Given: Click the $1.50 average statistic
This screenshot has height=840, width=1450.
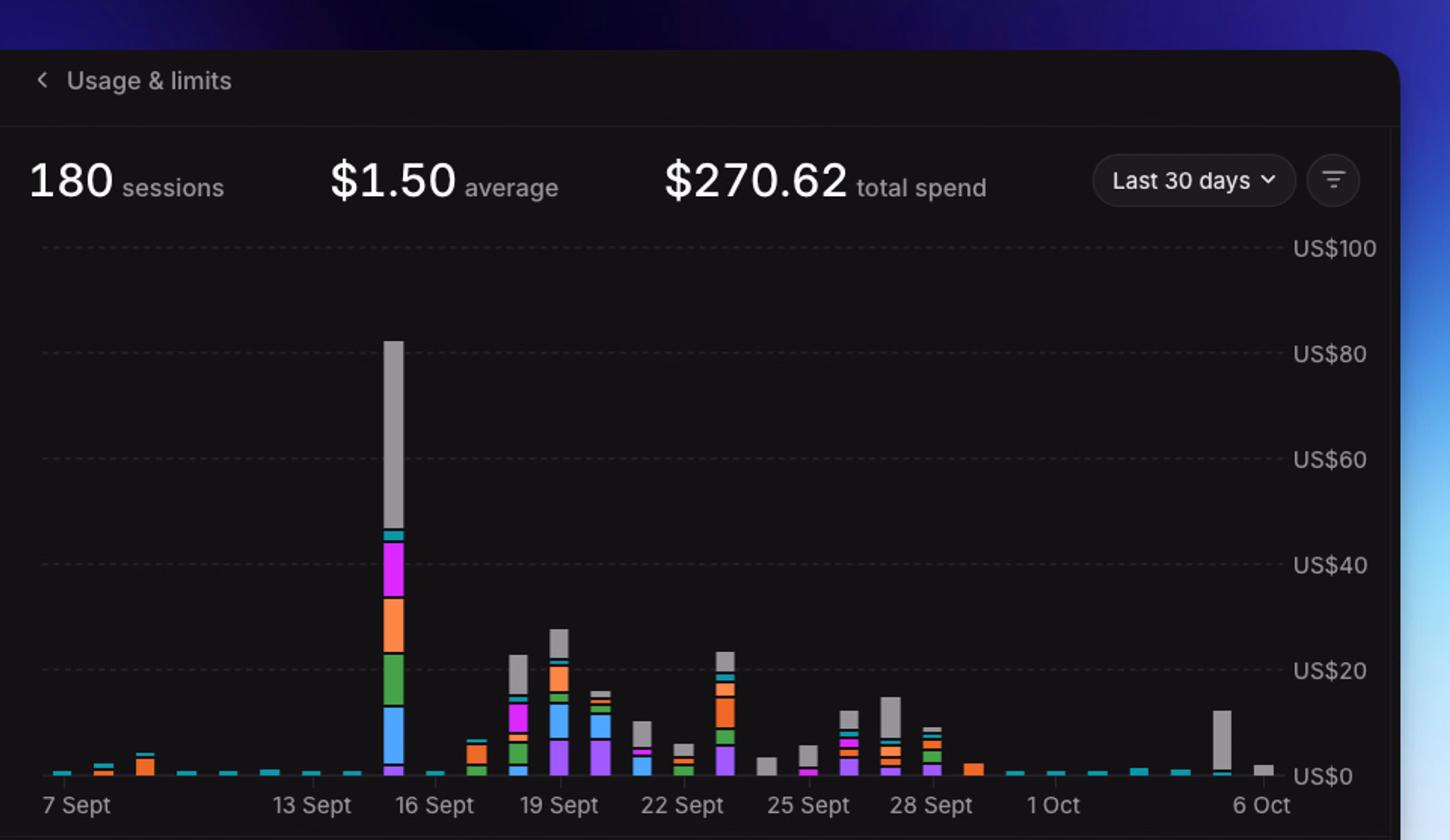Looking at the screenshot, I should pyautogui.click(x=444, y=181).
